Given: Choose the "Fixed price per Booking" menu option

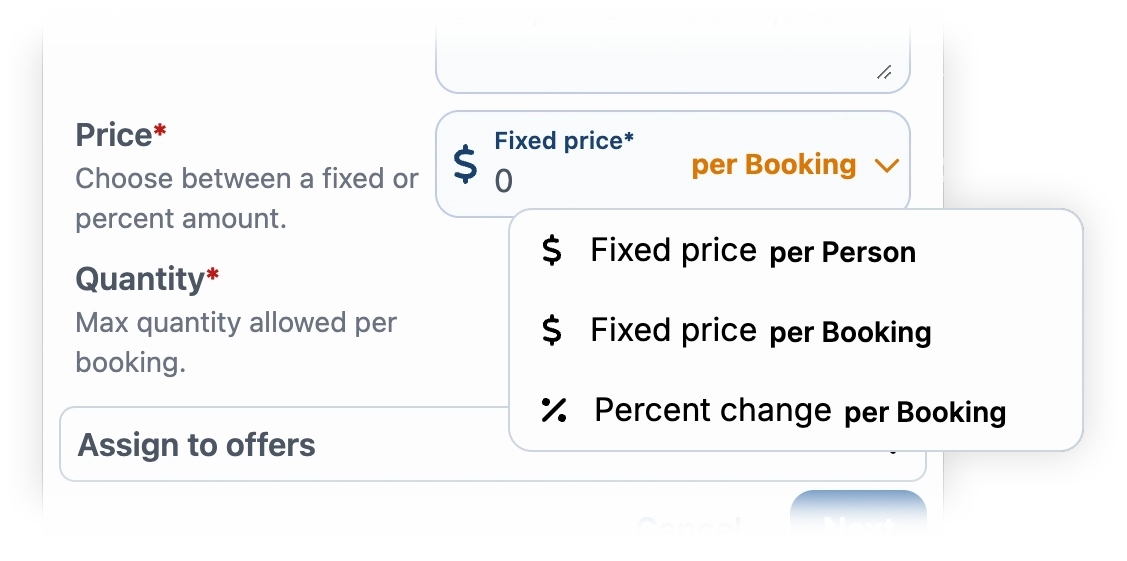Looking at the screenshot, I should click(760, 331).
